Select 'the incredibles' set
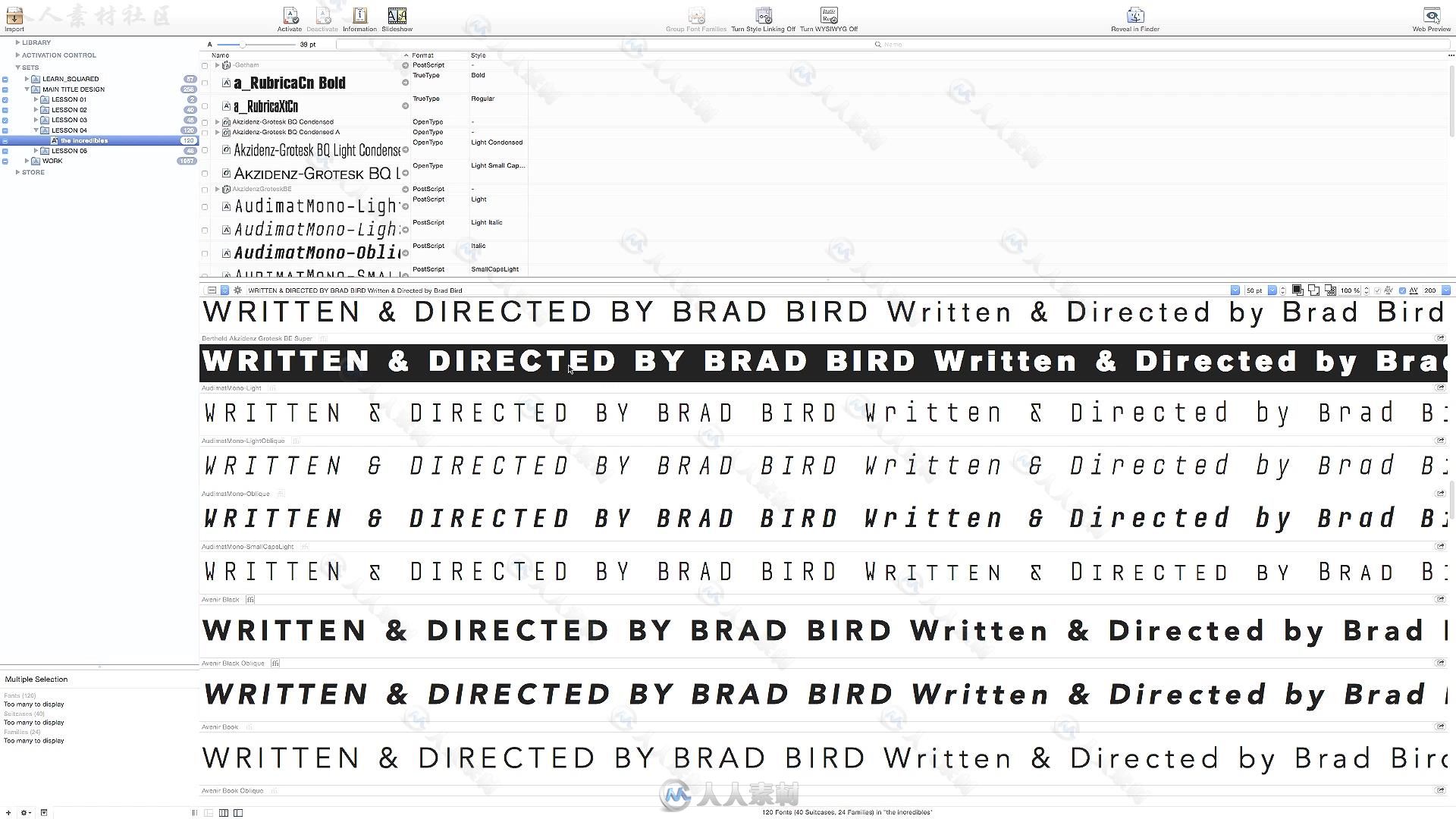Screen dimensions: 1456x819 [99, 140]
